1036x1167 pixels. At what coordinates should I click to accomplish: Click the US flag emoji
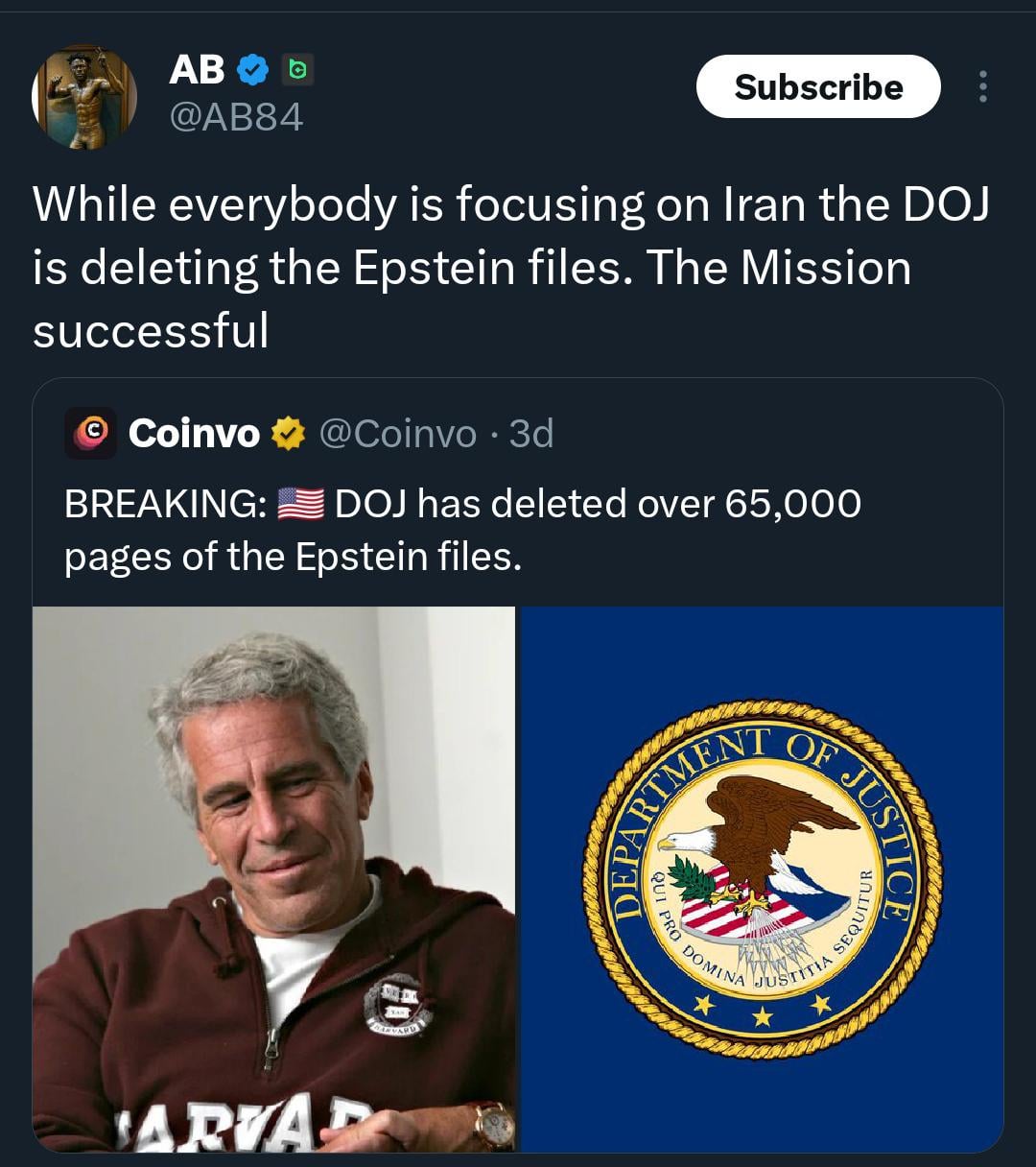(x=301, y=503)
